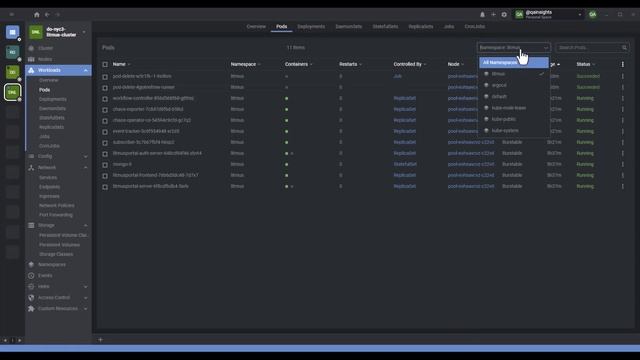Screen dimensions: 640x360
Task: Open the settings gear in top bar
Action: (x=504, y=15)
